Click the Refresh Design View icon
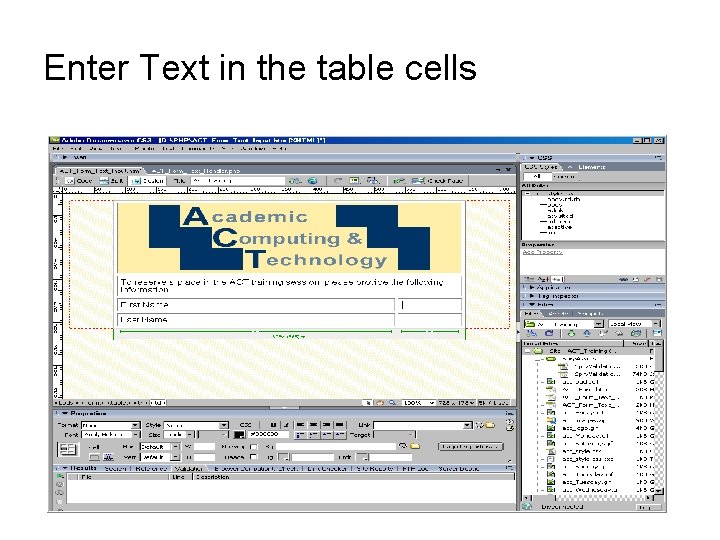This screenshot has height=540, width=720. [338, 181]
